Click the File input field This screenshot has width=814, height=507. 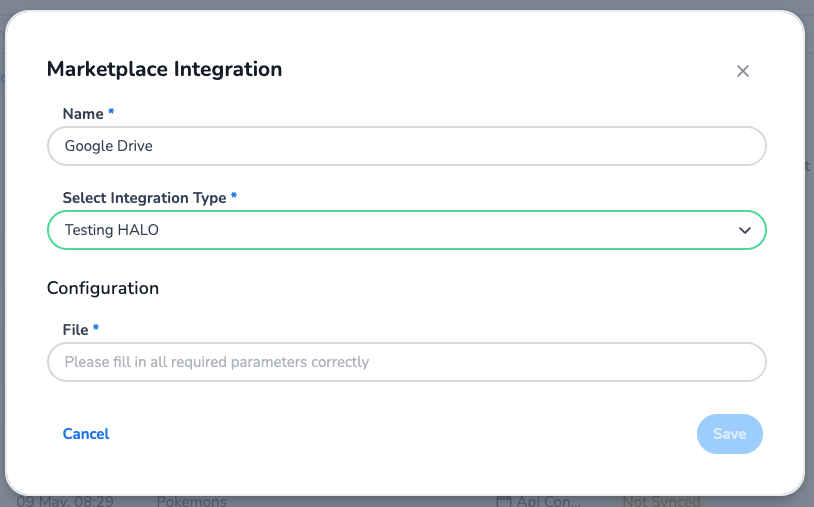[x=406, y=362]
